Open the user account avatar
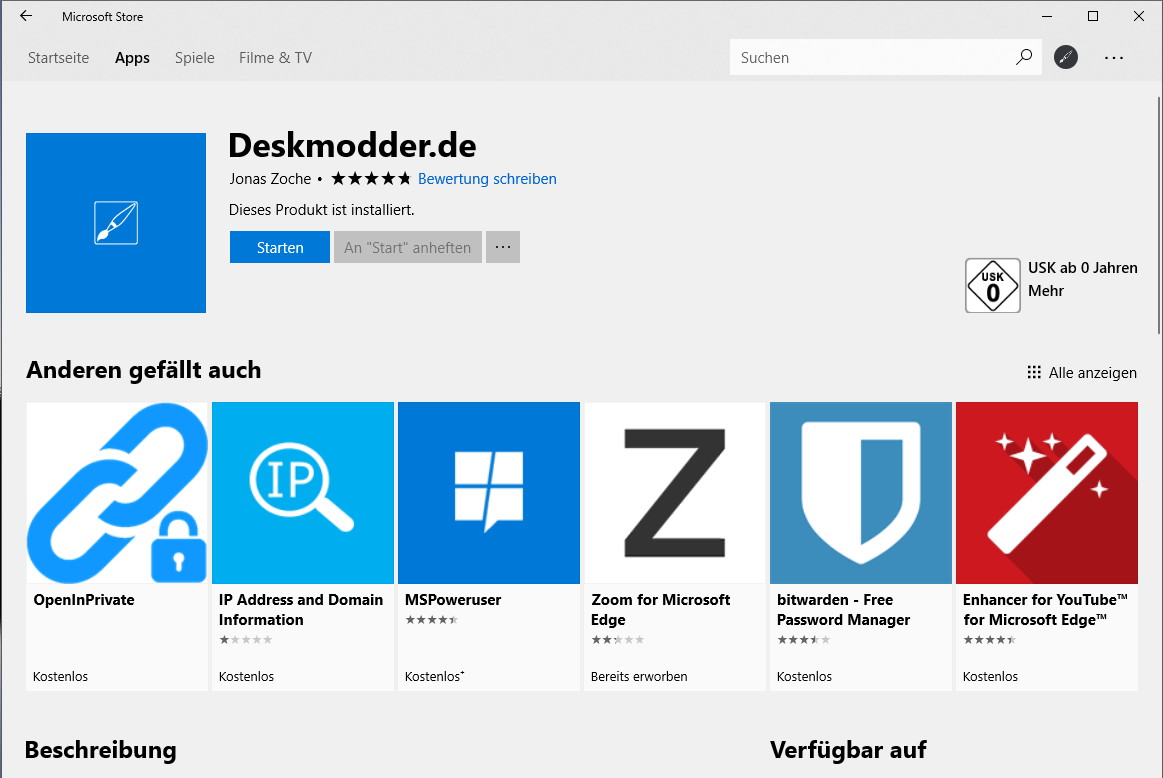This screenshot has height=778, width=1163. tap(1066, 57)
